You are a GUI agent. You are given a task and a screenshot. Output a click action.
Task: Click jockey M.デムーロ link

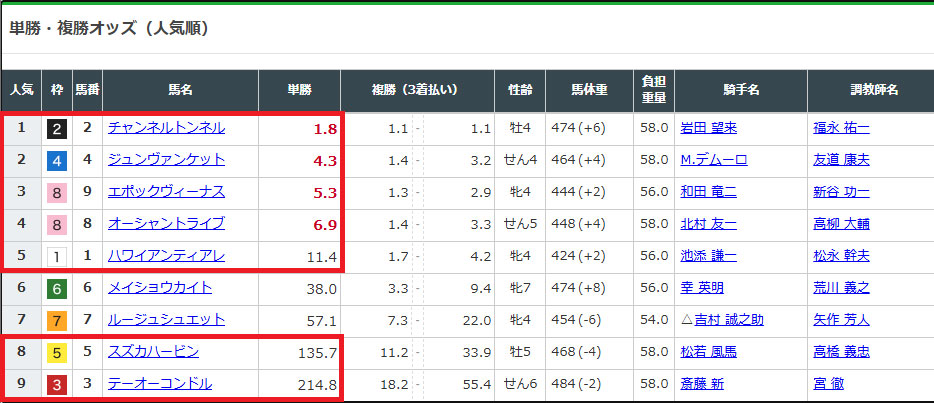point(713,160)
